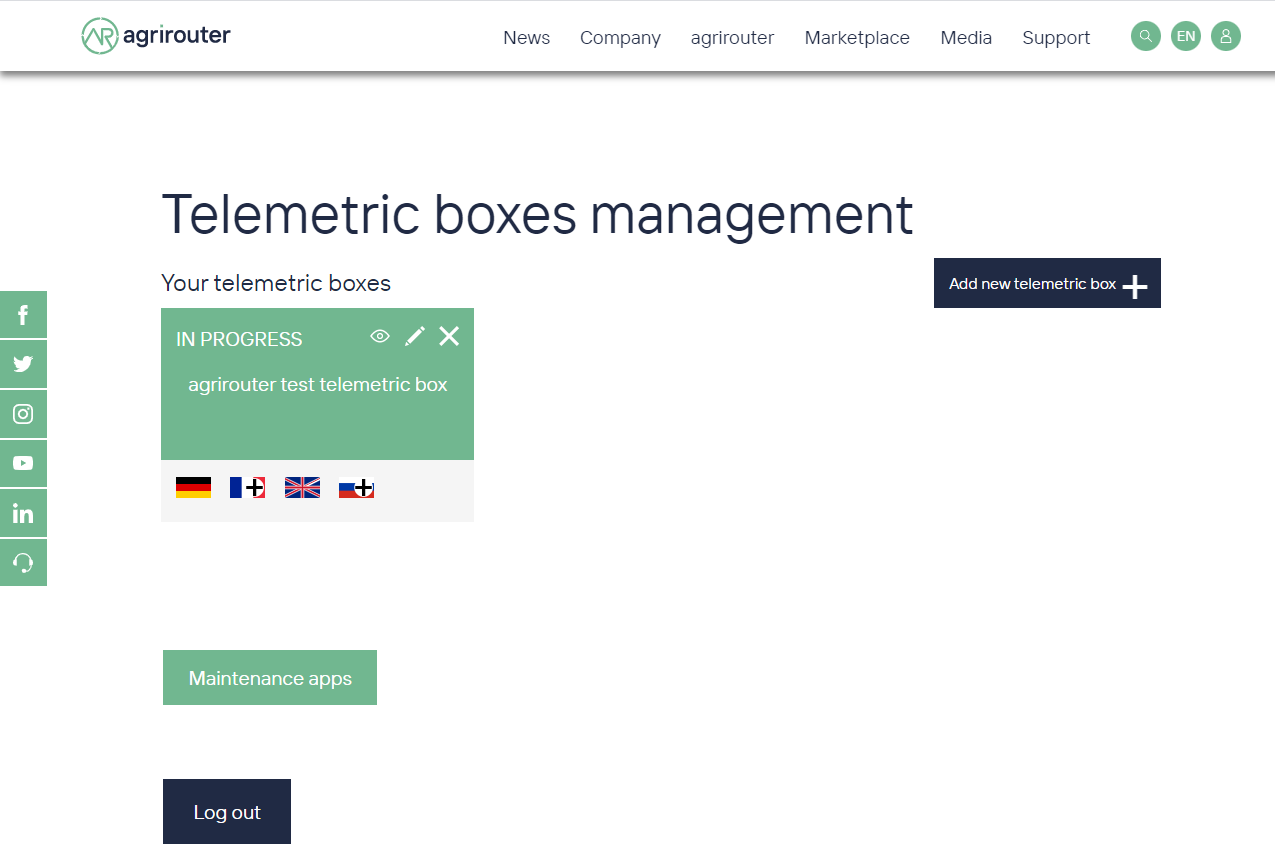Go to the Support menu item

tap(1056, 38)
